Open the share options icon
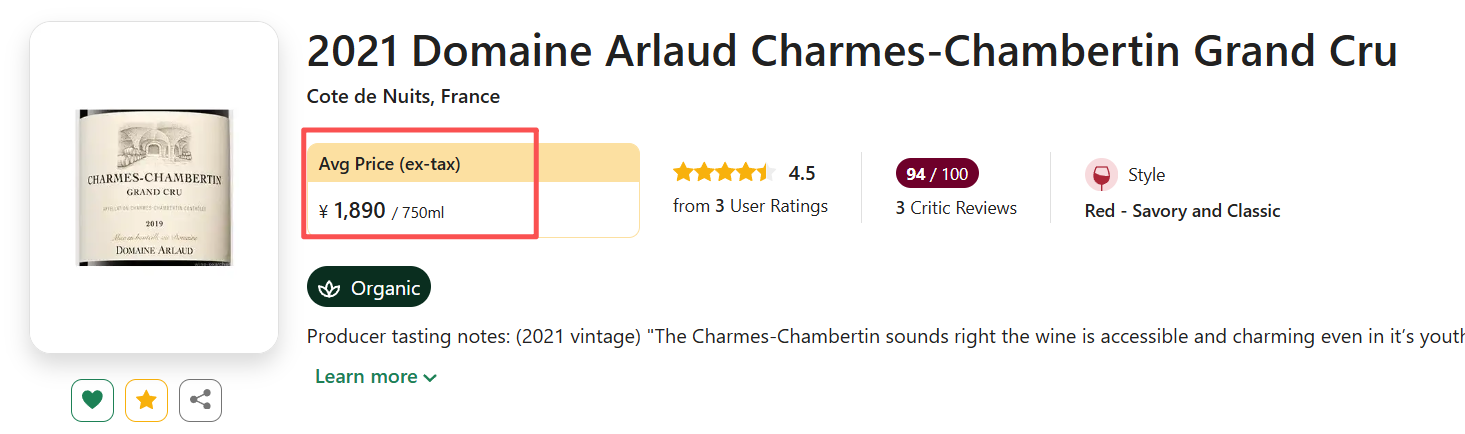The width and height of the screenshot is (1465, 434). point(200,401)
